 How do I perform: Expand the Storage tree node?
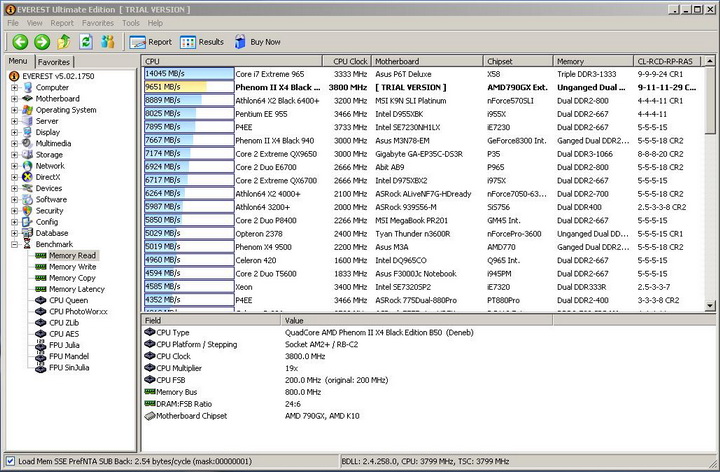[14, 155]
